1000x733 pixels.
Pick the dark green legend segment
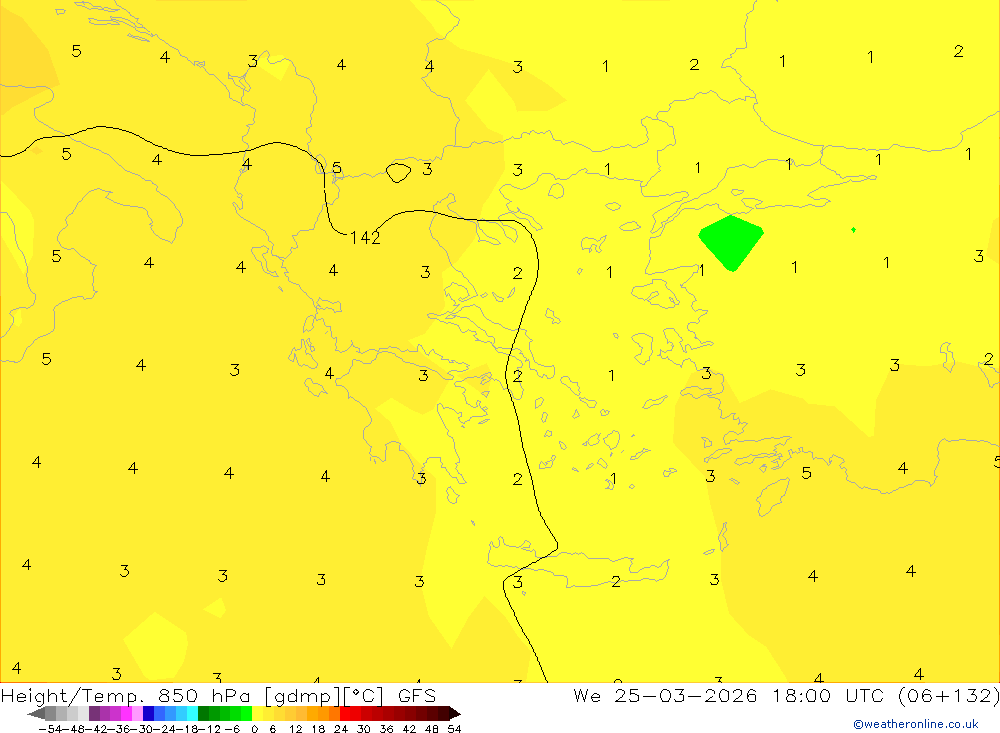pyautogui.click(x=203, y=713)
